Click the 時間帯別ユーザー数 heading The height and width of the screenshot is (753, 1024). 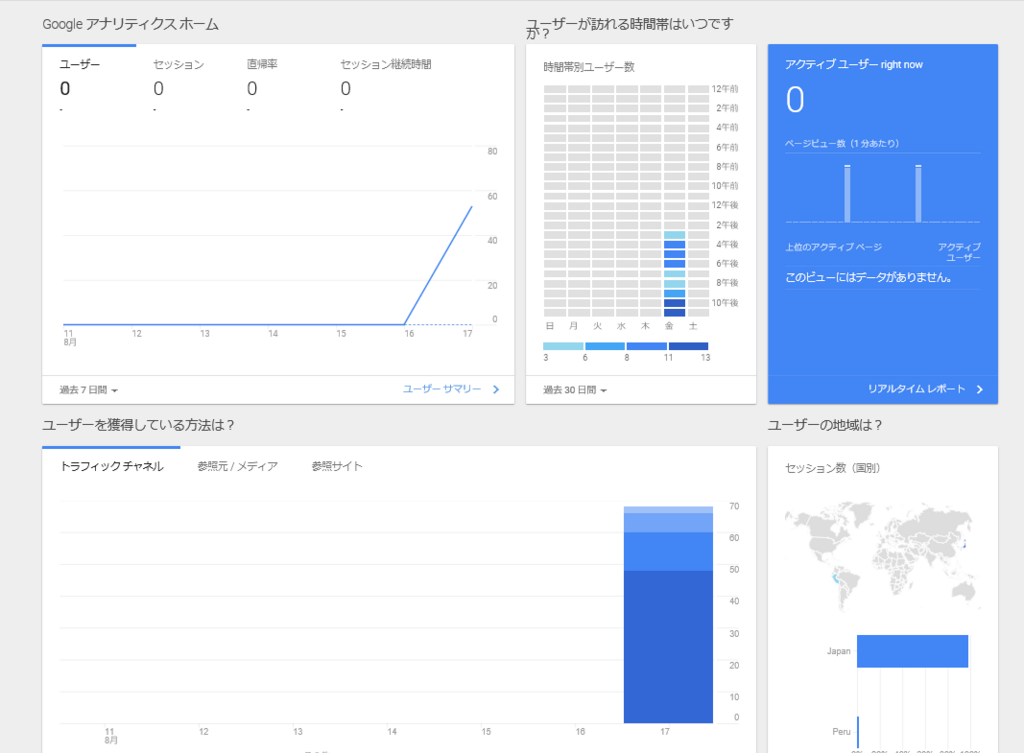click(x=589, y=67)
